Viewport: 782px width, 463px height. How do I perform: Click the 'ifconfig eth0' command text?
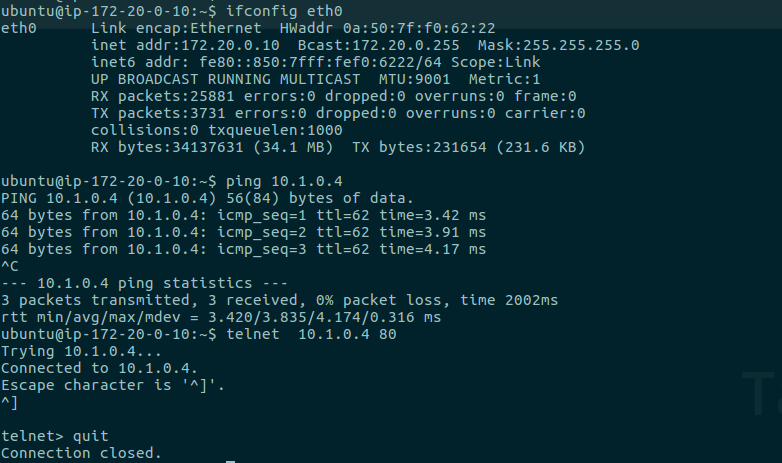[x=284, y=11]
